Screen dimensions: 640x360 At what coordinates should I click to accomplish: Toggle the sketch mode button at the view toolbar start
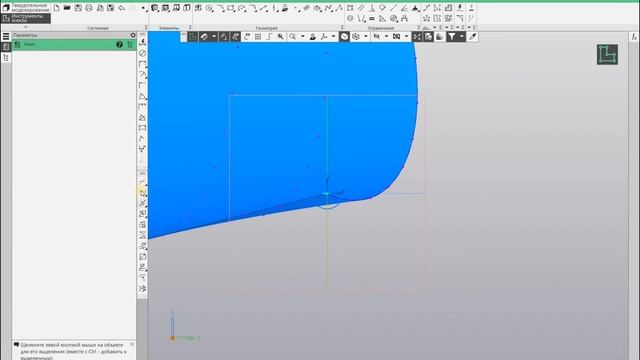[x=193, y=37]
